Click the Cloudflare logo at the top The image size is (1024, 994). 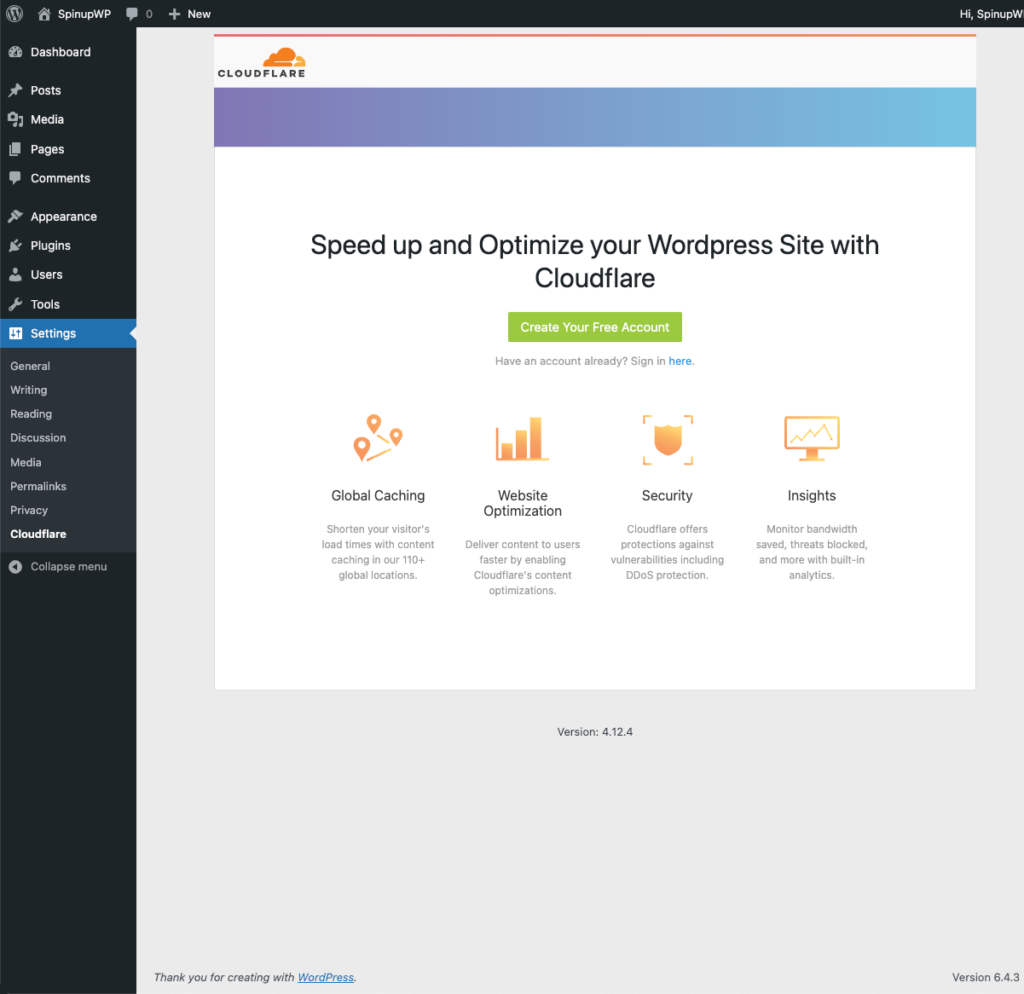coord(261,60)
